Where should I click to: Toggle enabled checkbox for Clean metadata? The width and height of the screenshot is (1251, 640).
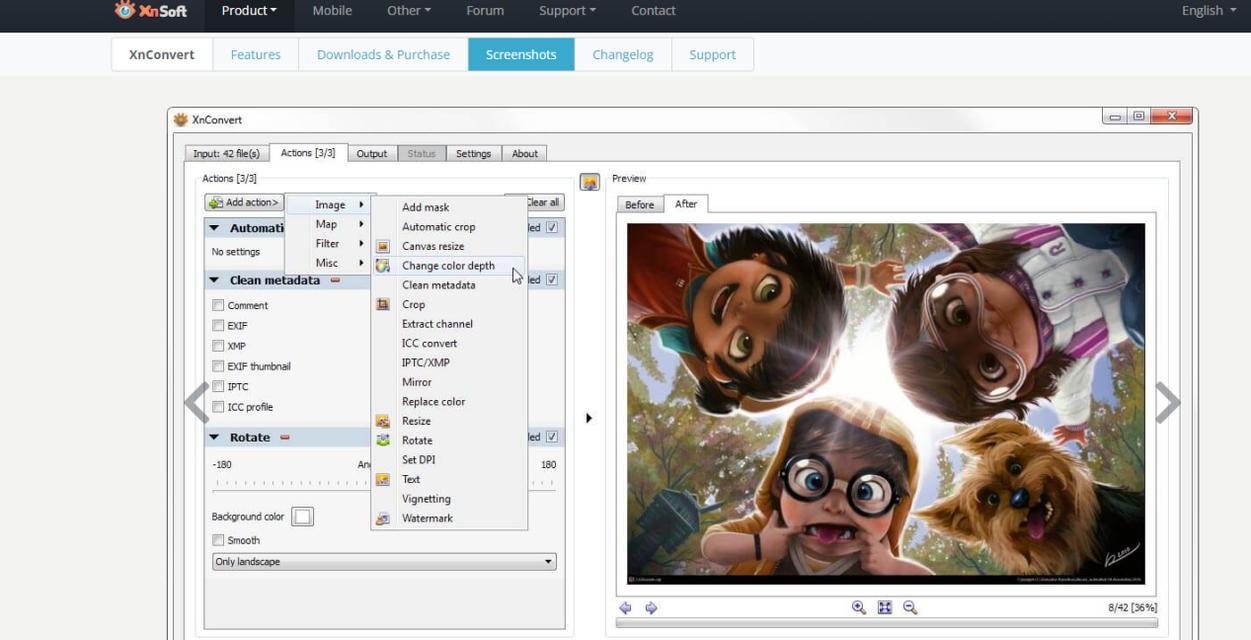pyautogui.click(x=552, y=280)
